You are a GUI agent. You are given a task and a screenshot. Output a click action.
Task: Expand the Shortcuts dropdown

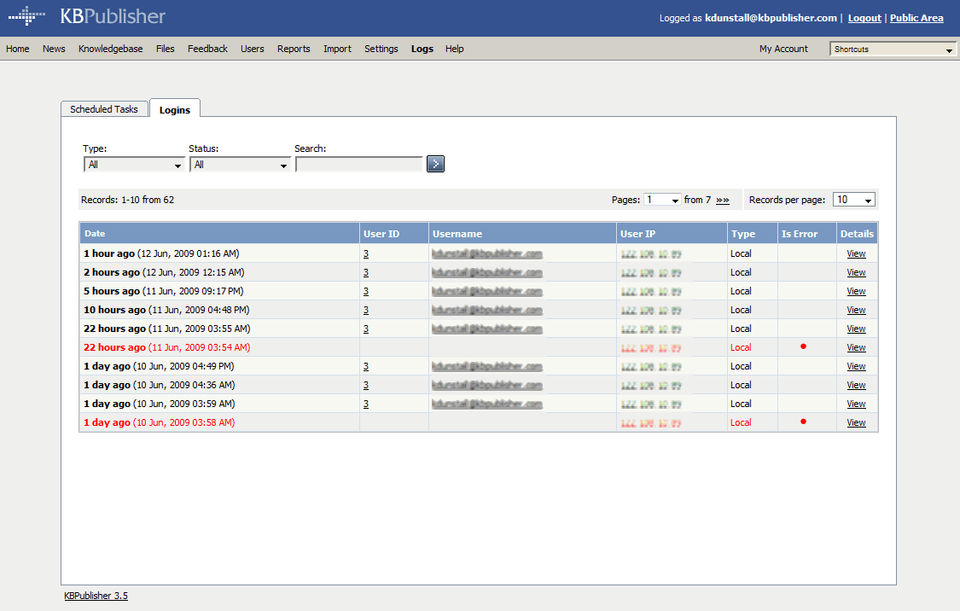pyautogui.click(x=893, y=49)
